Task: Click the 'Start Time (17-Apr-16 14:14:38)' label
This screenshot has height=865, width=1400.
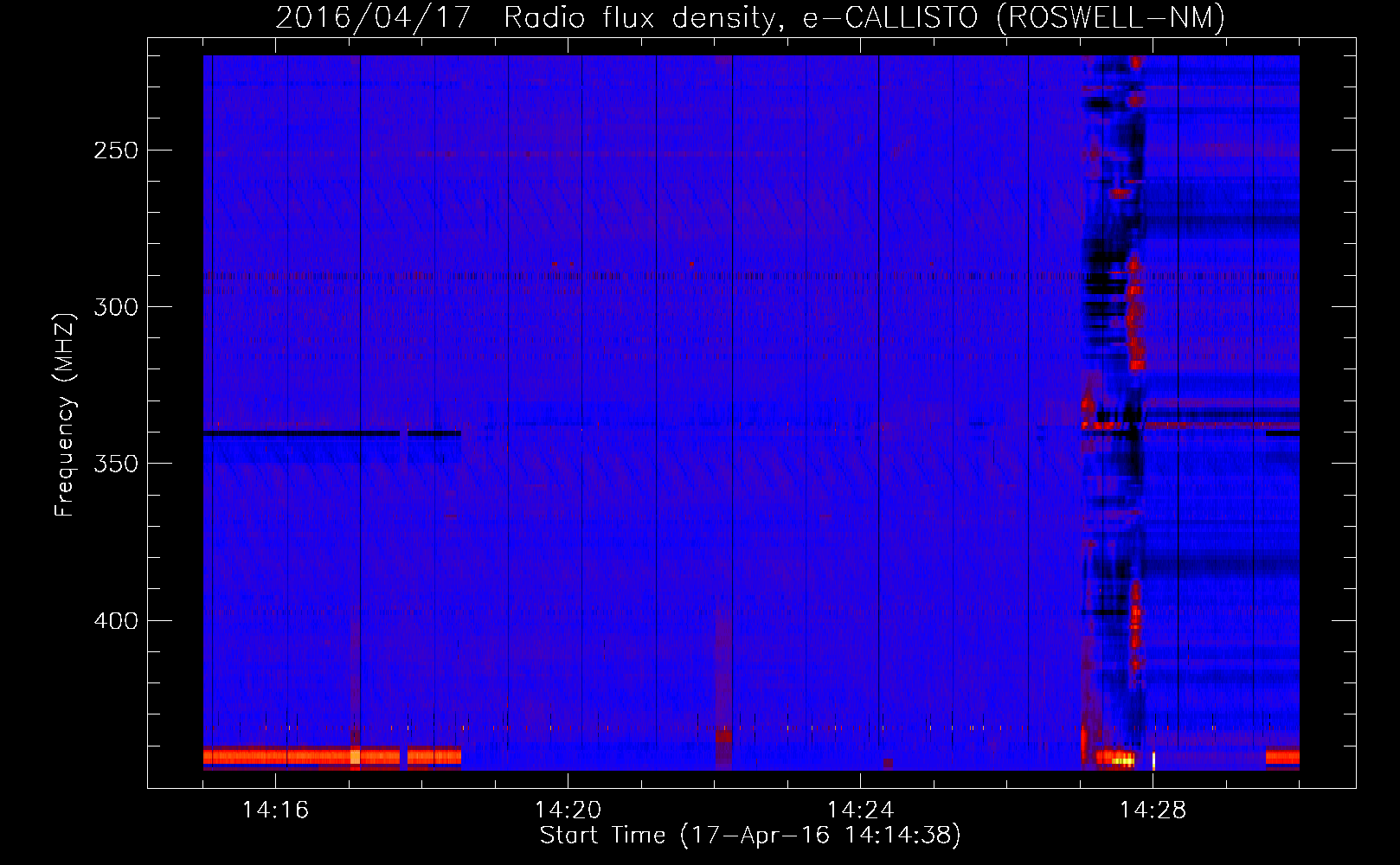Action: coord(751,836)
